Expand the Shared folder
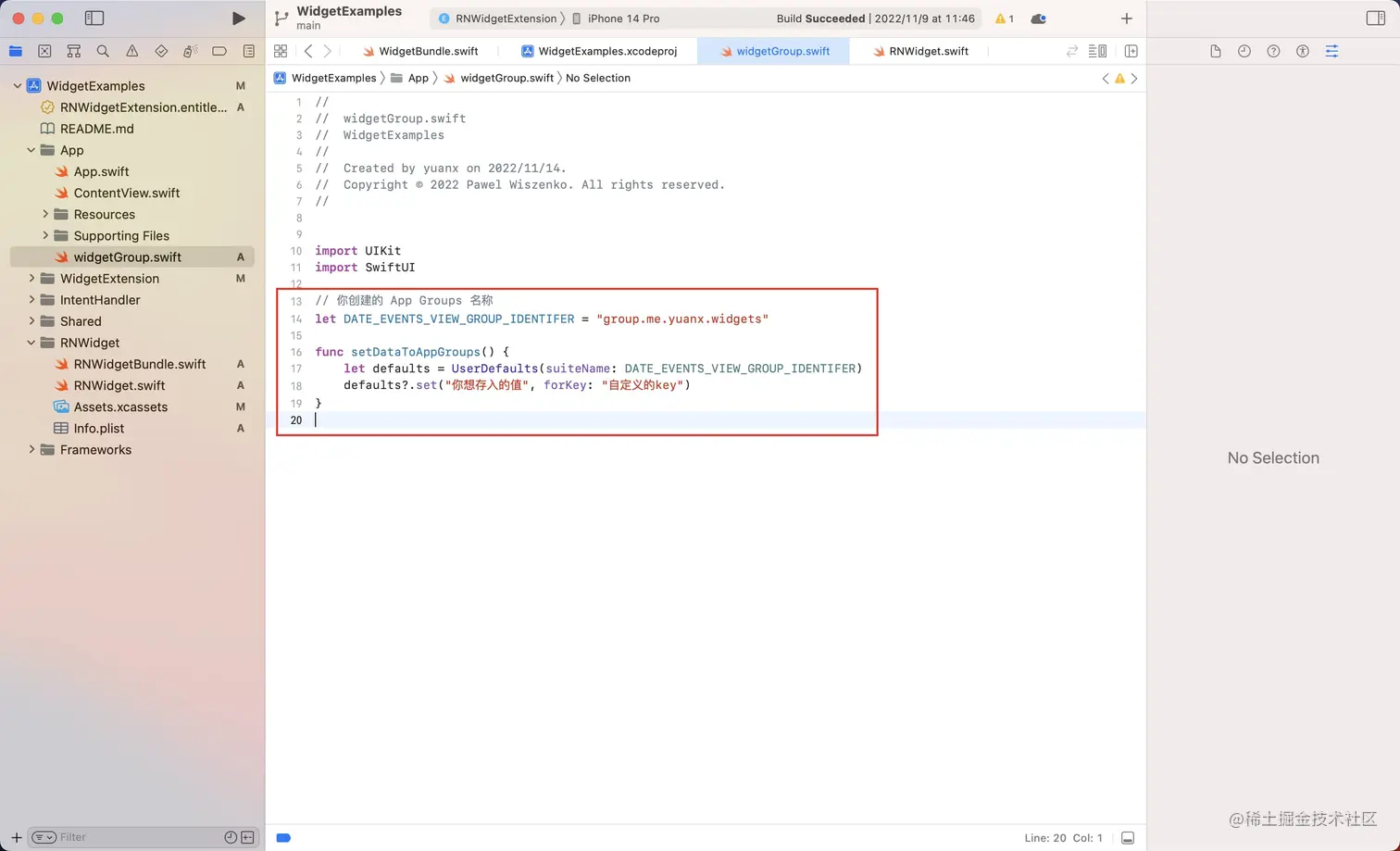 point(31,320)
